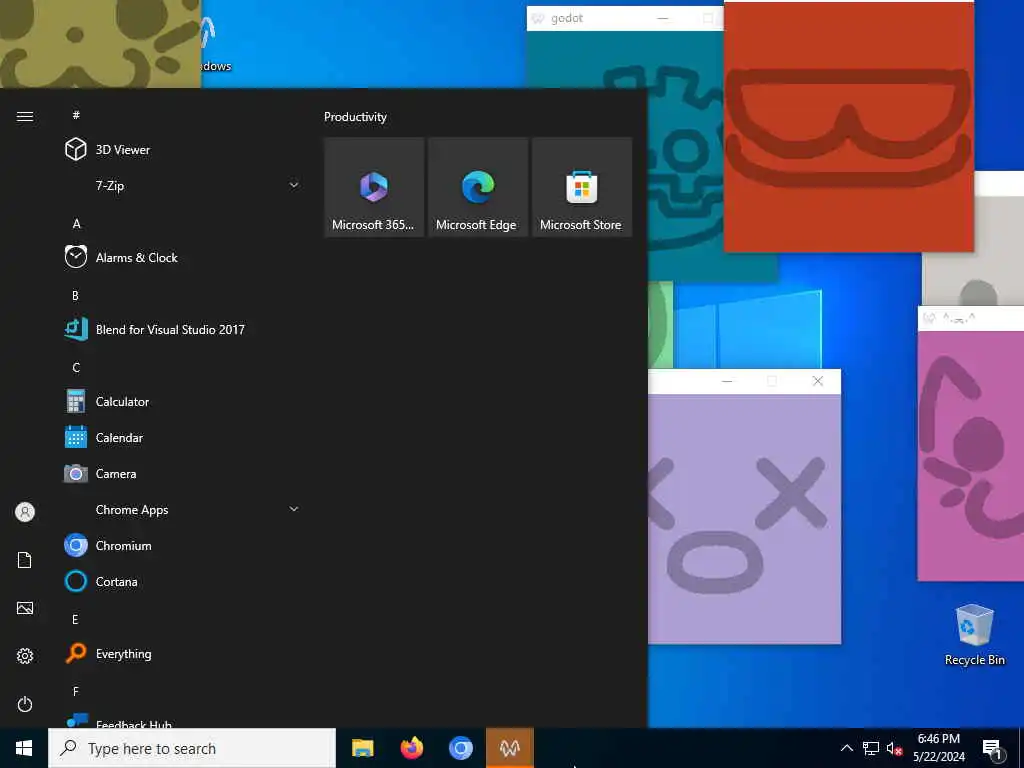Screen dimensions: 1024x768
Task: Minimize the purple X-face window
Action: click(x=727, y=381)
